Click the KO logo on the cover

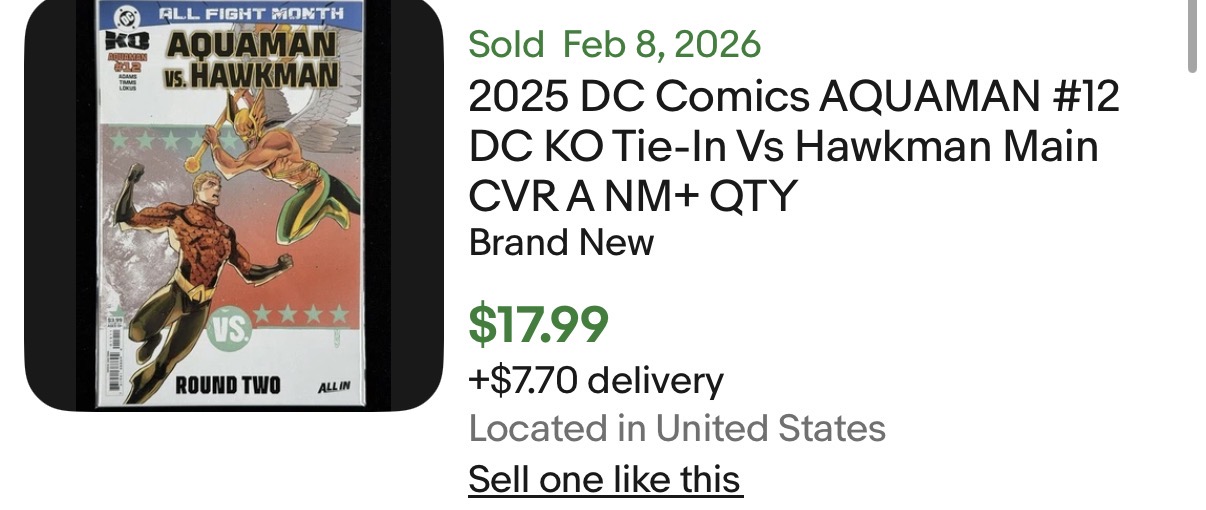127,42
